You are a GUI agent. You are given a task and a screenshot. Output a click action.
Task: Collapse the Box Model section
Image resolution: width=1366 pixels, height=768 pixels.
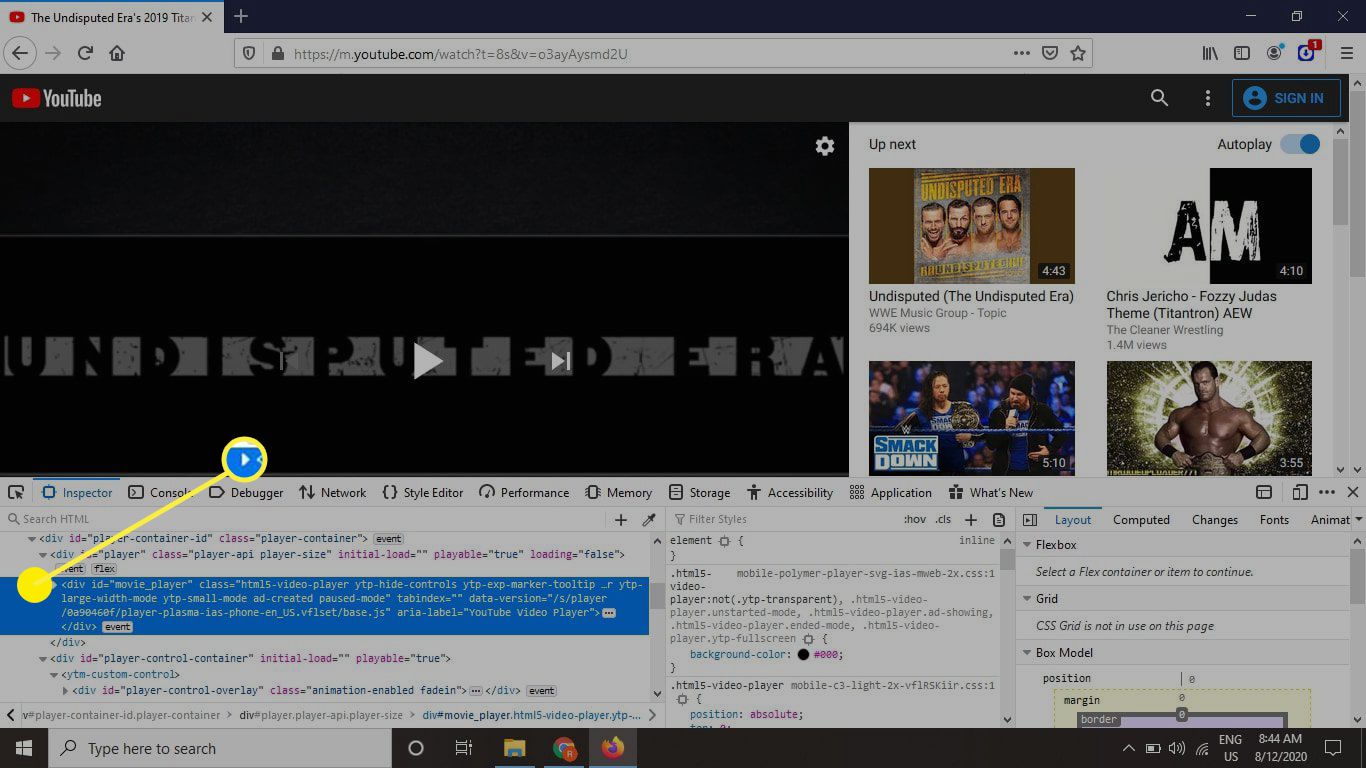coord(1027,653)
